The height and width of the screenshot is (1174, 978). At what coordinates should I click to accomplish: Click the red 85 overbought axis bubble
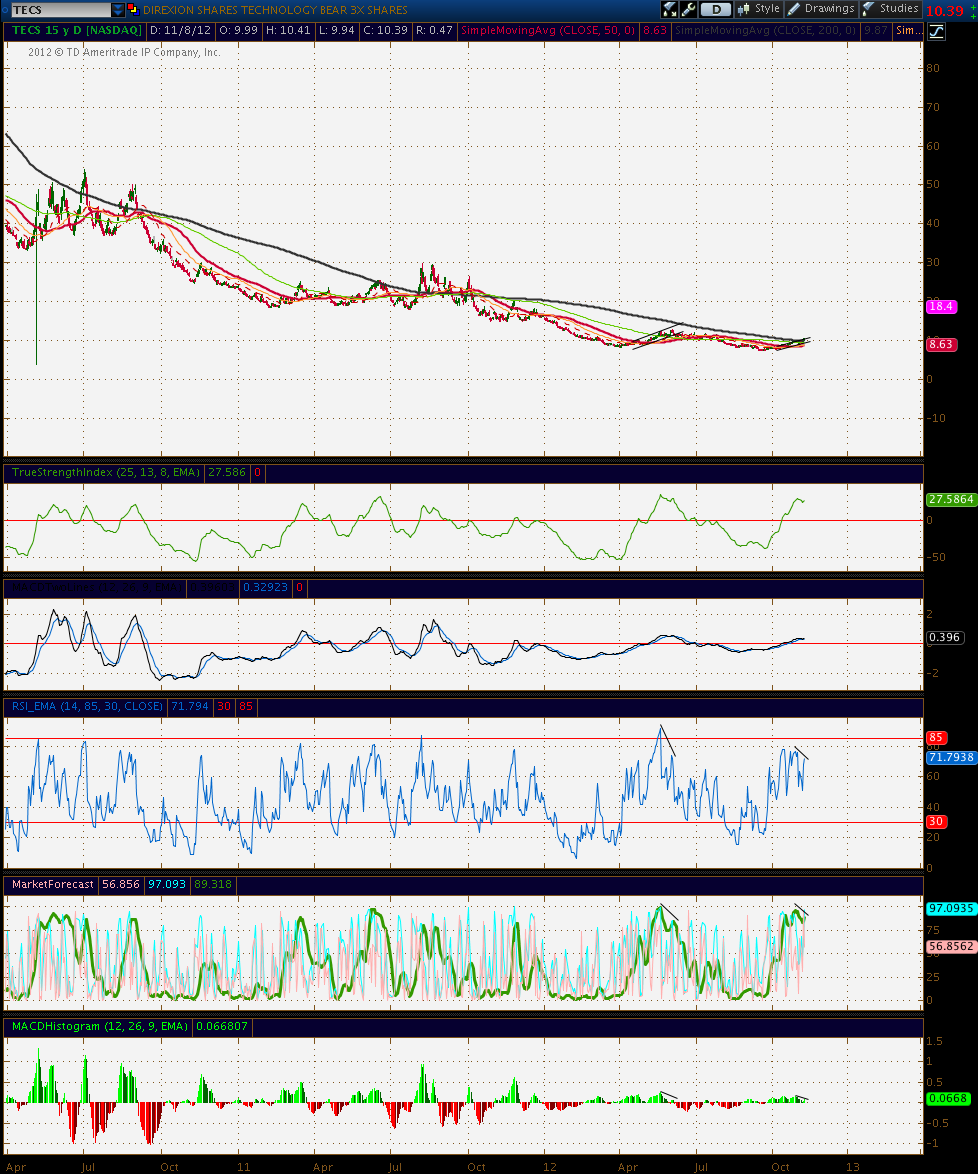point(937,737)
